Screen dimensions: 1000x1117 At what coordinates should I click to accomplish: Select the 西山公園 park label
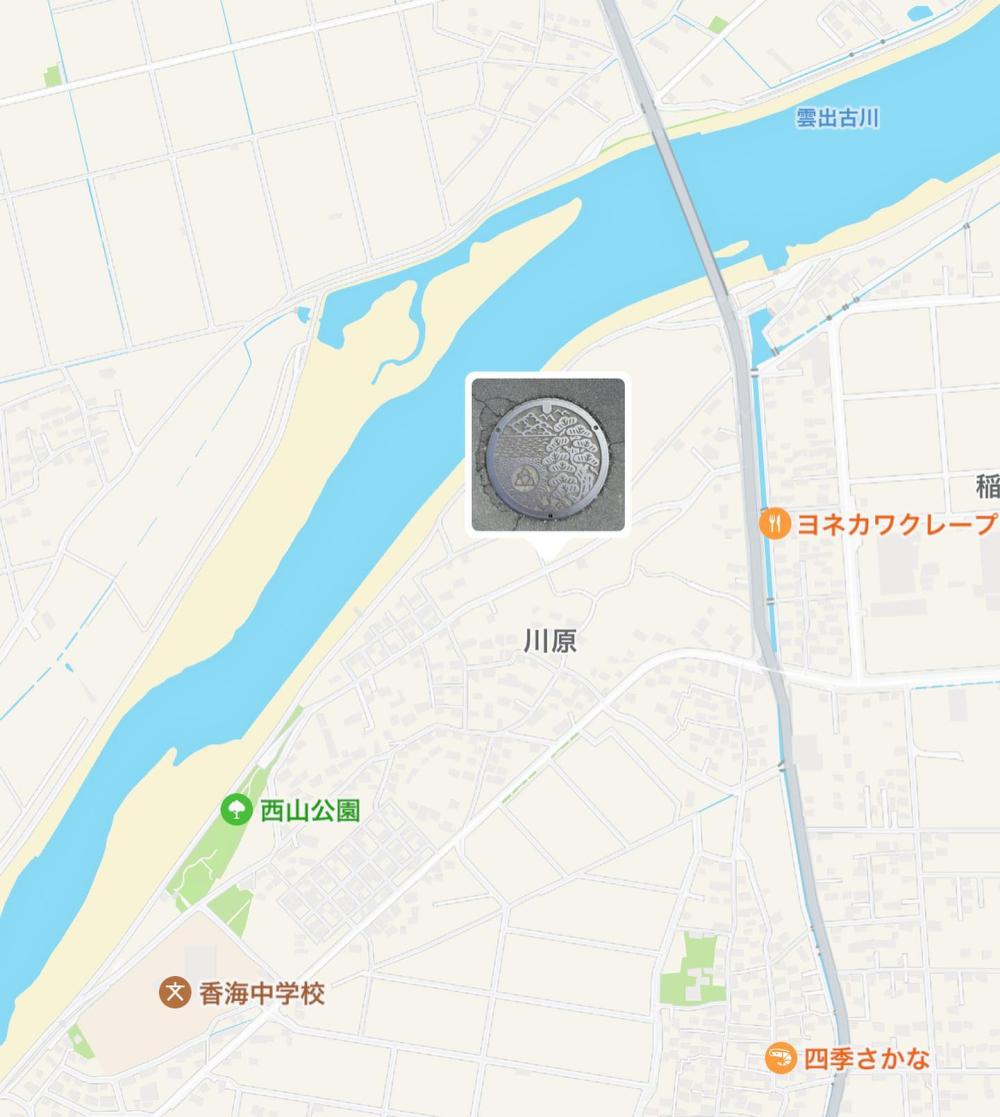click(x=310, y=811)
